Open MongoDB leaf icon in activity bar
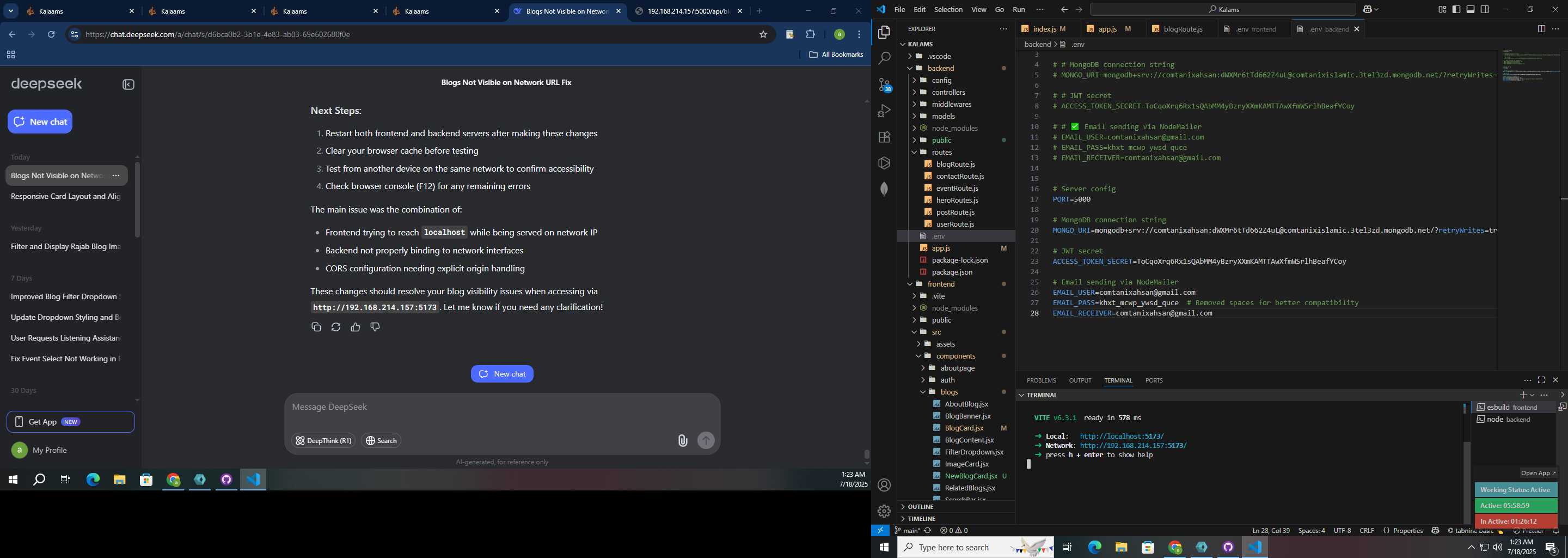This screenshot has width=1568, height=558. tap(884, 189)
